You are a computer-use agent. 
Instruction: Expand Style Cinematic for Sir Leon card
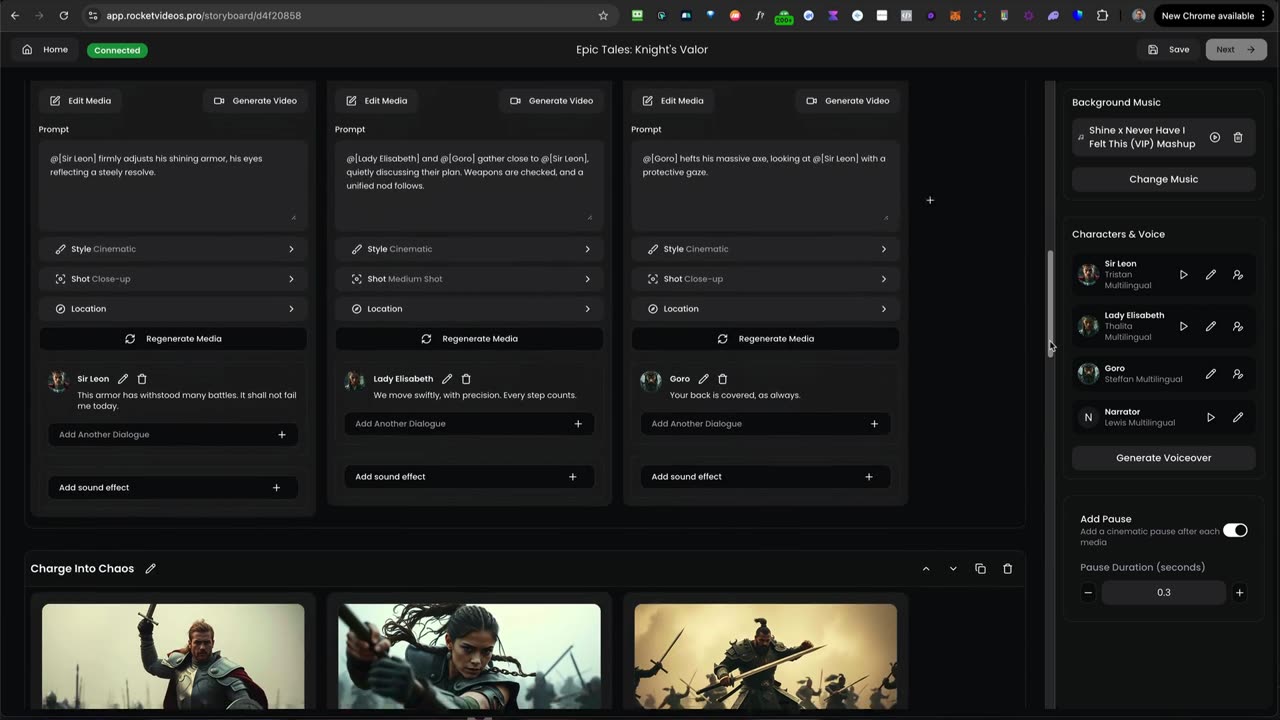[x=173, y=249]
